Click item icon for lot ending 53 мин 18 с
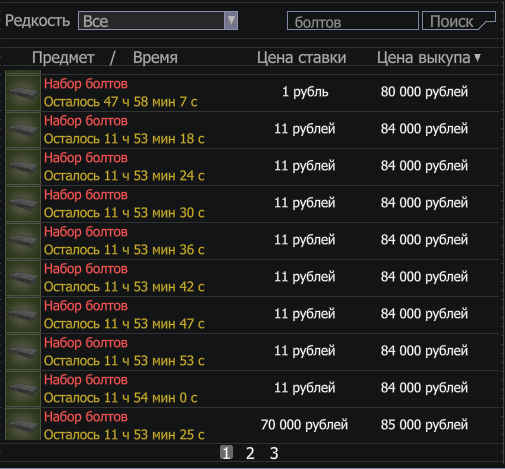Screen dimensions: 505x469 23,130
